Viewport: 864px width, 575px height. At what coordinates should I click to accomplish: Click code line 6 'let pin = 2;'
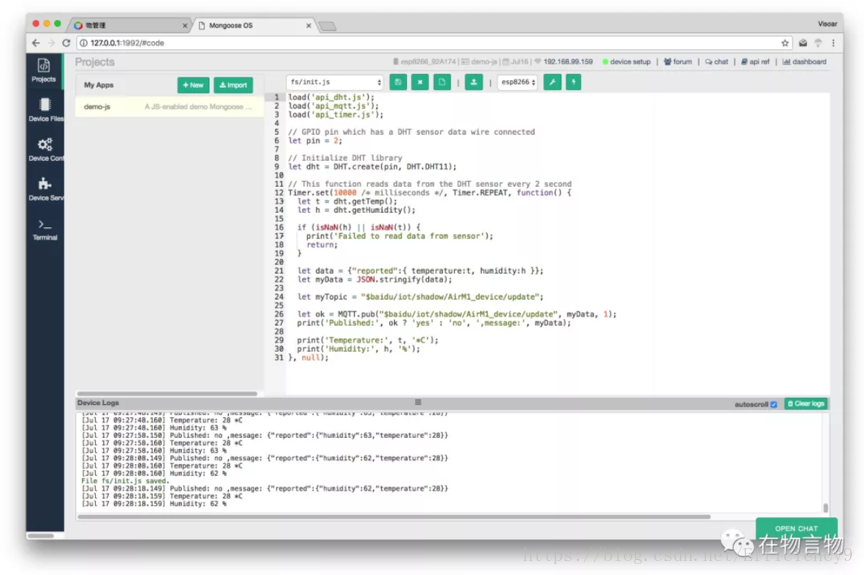[315, 140]
